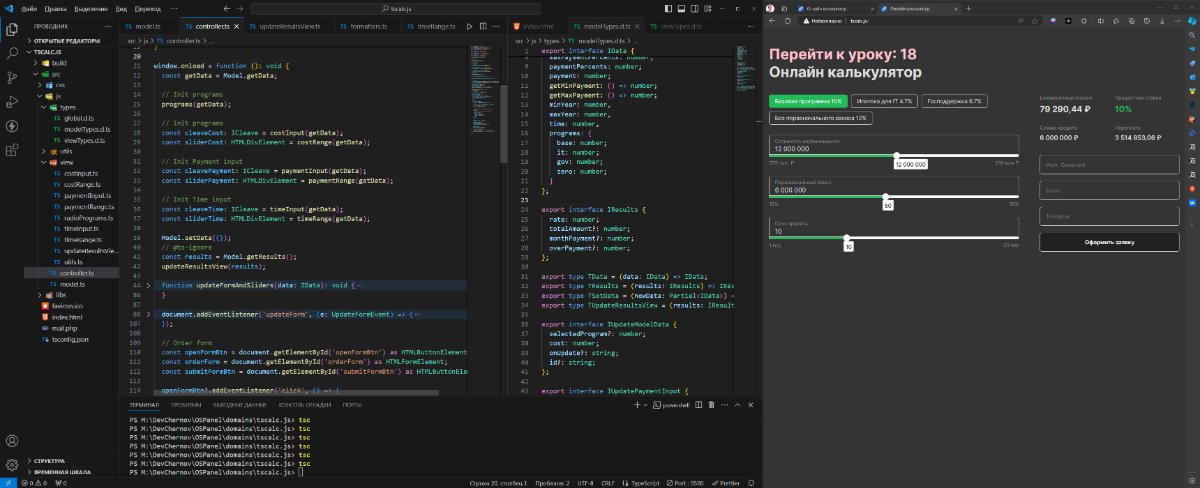Image resolution: width=1200 pixels, height=488 pixels.
Task: Open the Search view in activity bar
Action: coord(13,52)
